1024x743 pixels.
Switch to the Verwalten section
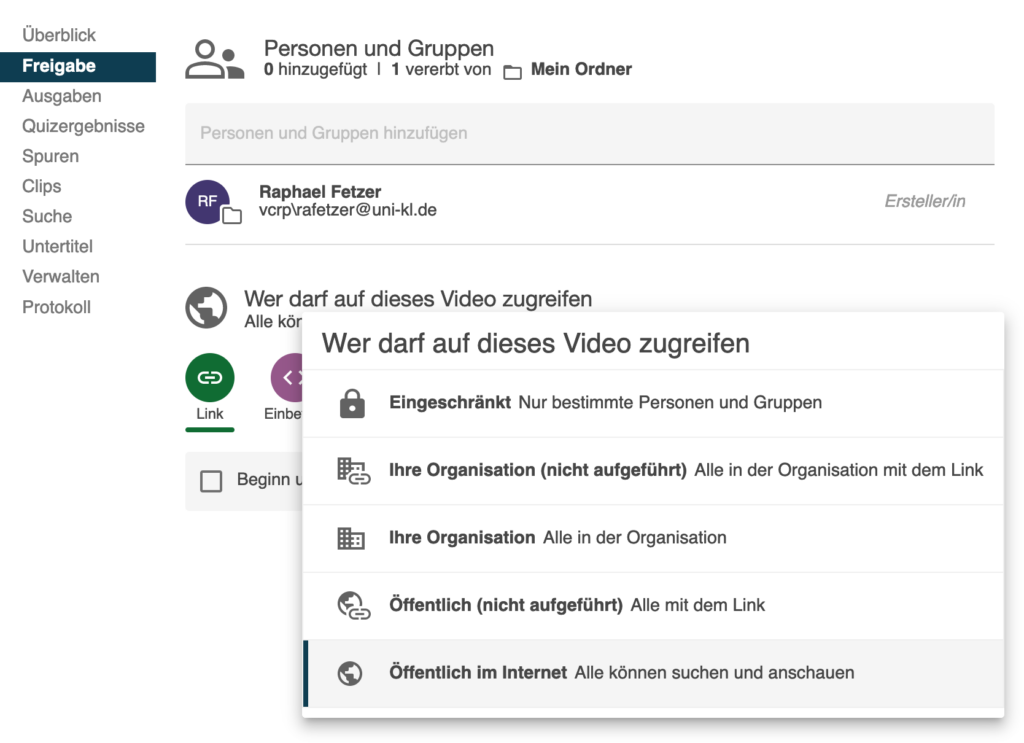coord(61,276)
